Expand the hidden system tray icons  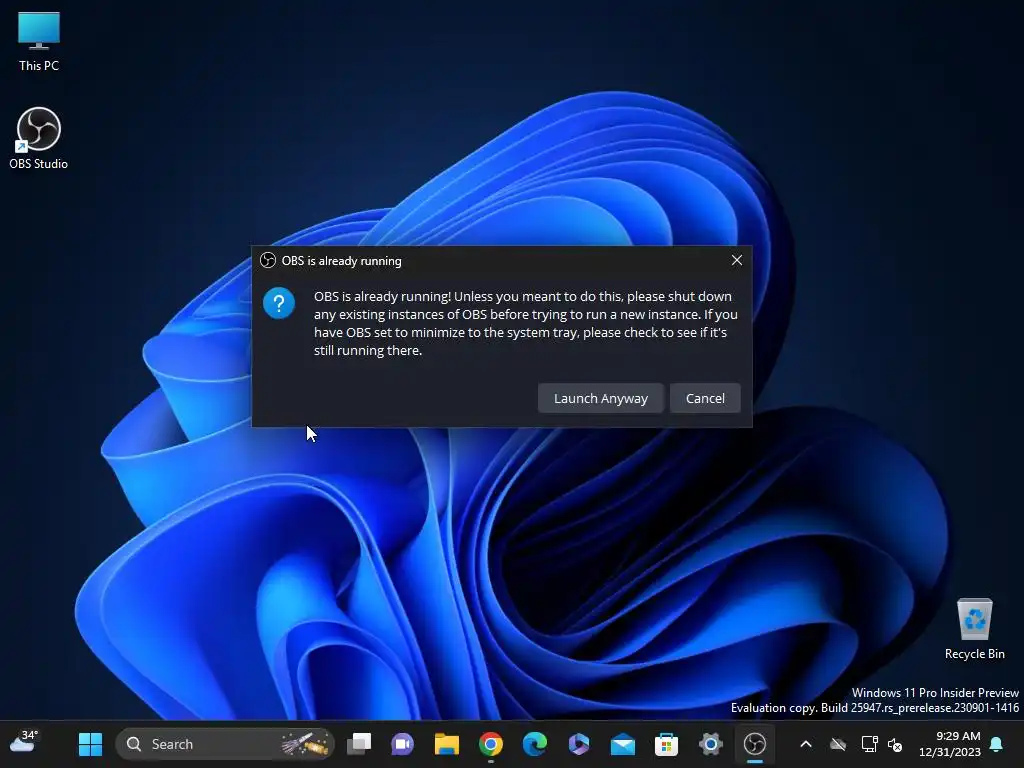[806, 744]
